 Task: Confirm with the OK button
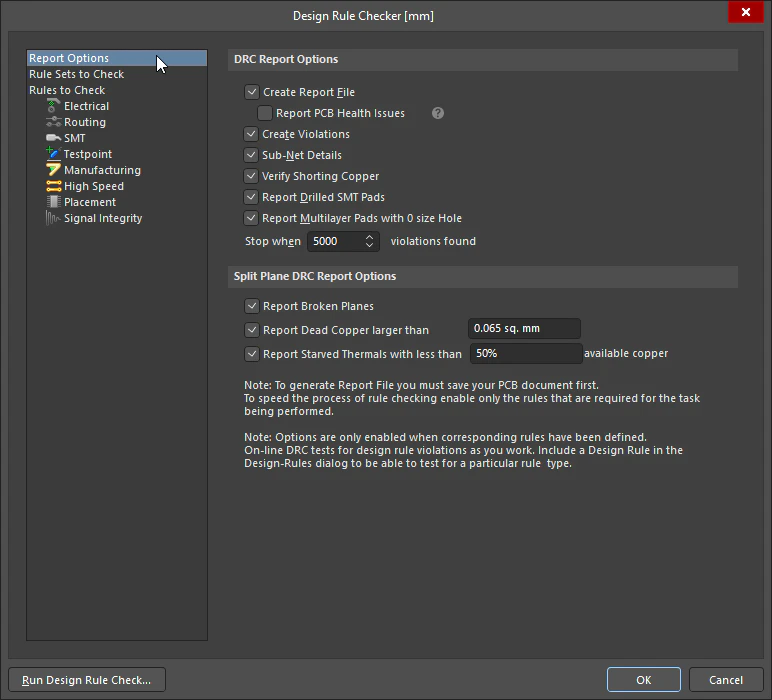(x=643, y=680)
